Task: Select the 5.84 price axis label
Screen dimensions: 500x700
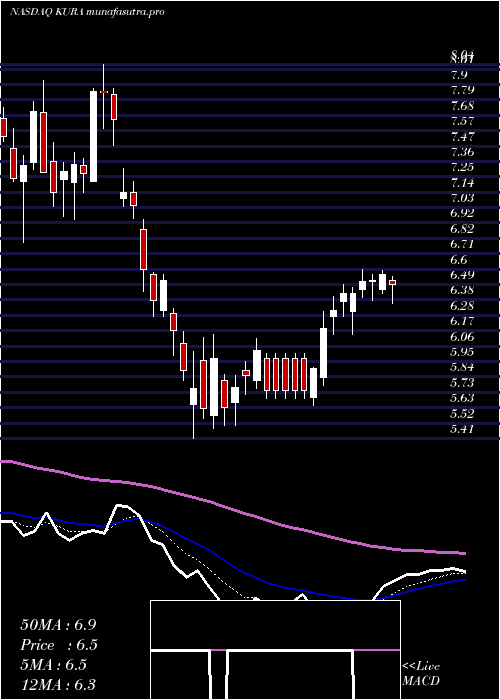Action: (x=462, y=367)
